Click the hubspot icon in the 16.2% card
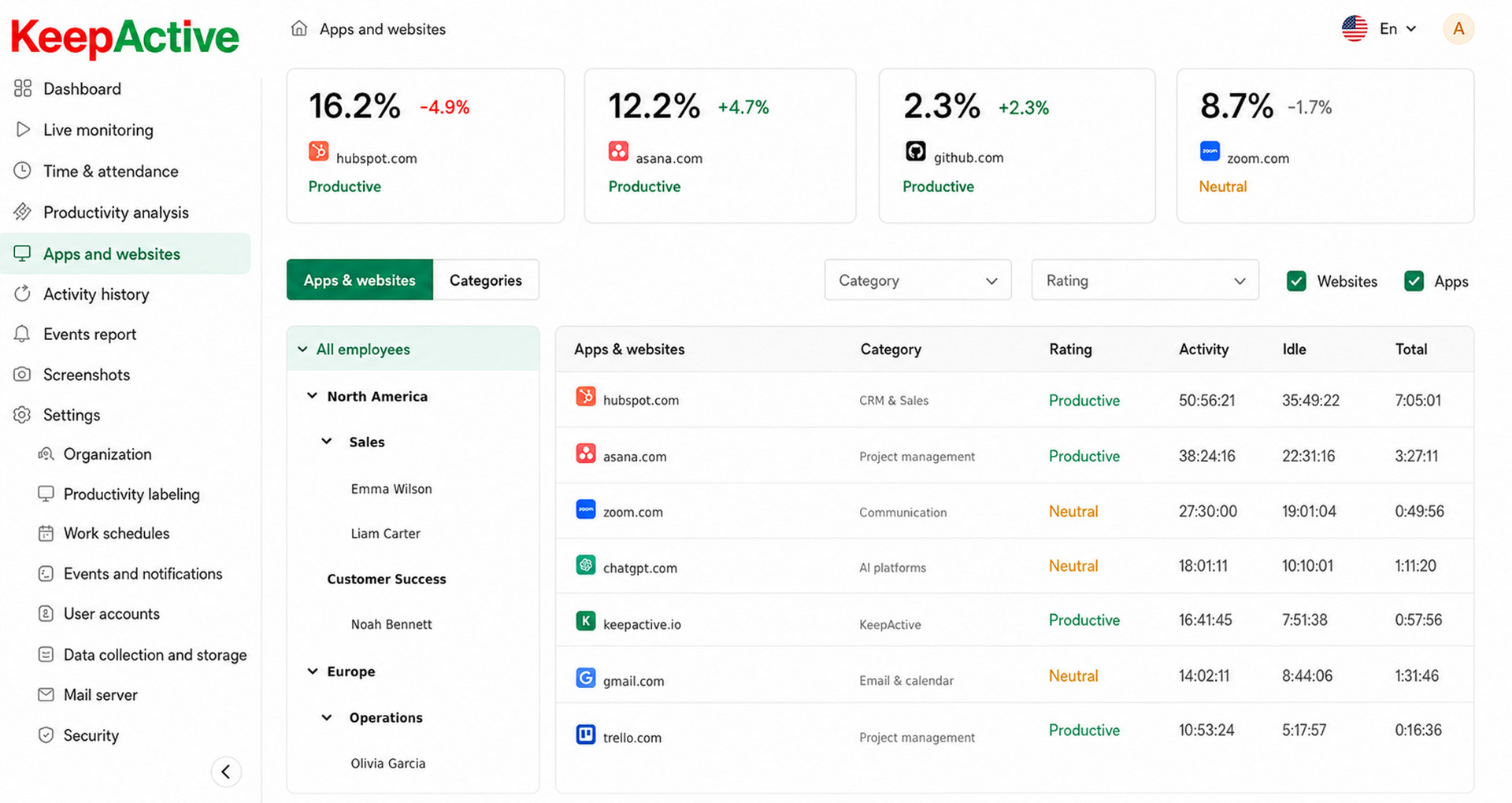 (319, 151)
